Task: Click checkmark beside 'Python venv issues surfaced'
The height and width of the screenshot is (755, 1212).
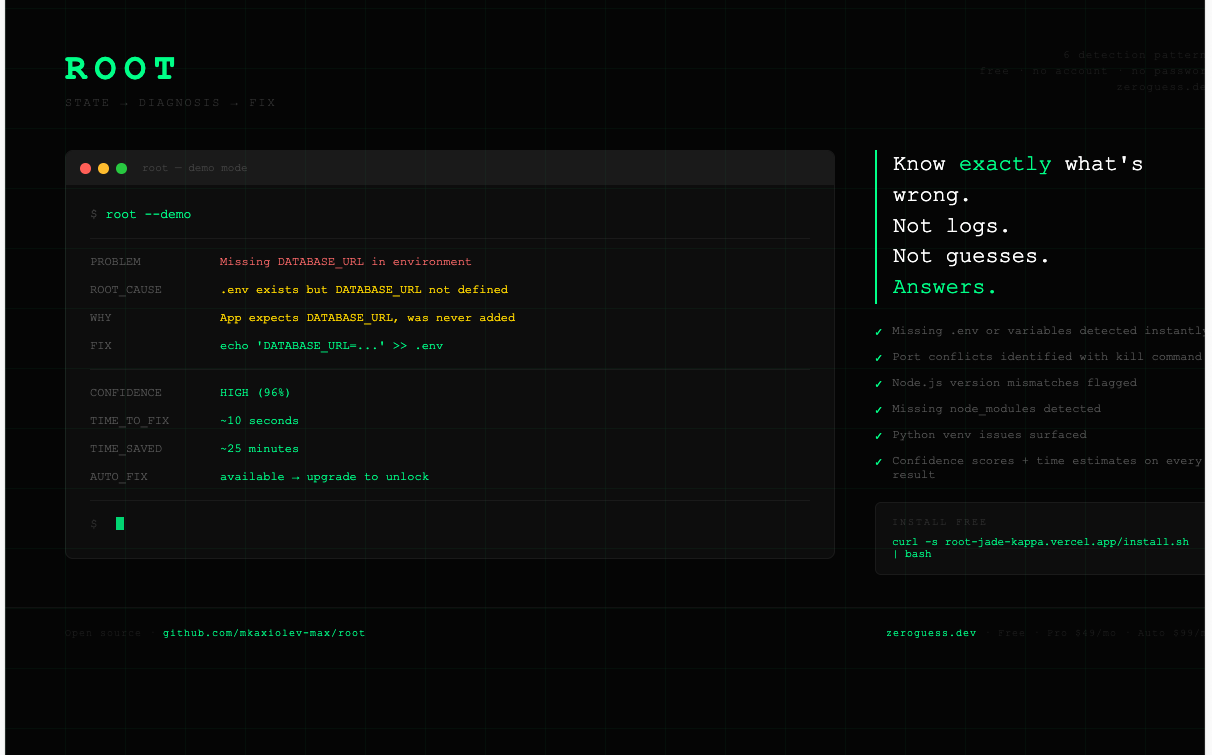Action: coord(879,436)
